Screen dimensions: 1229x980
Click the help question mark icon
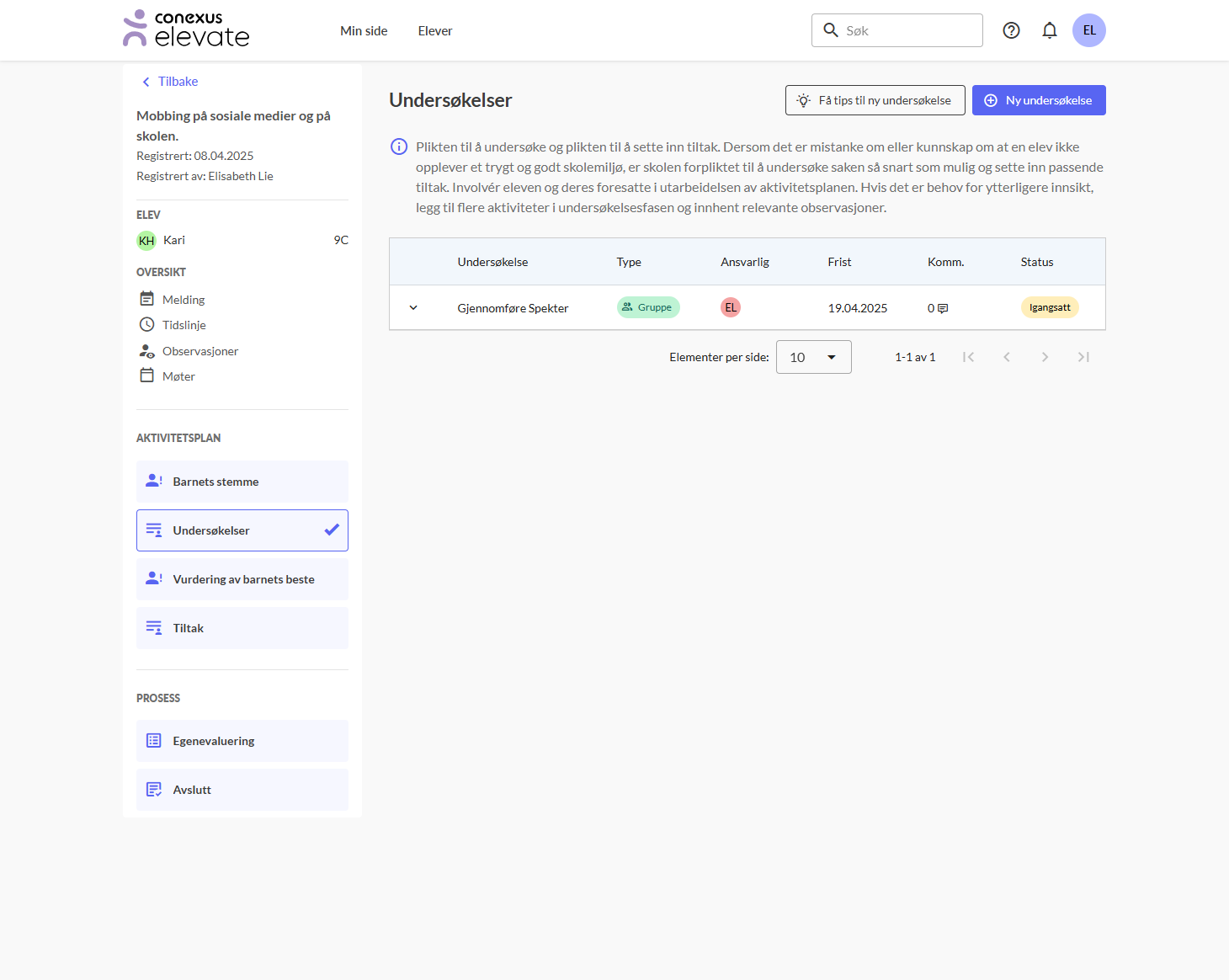(1011, 30)
